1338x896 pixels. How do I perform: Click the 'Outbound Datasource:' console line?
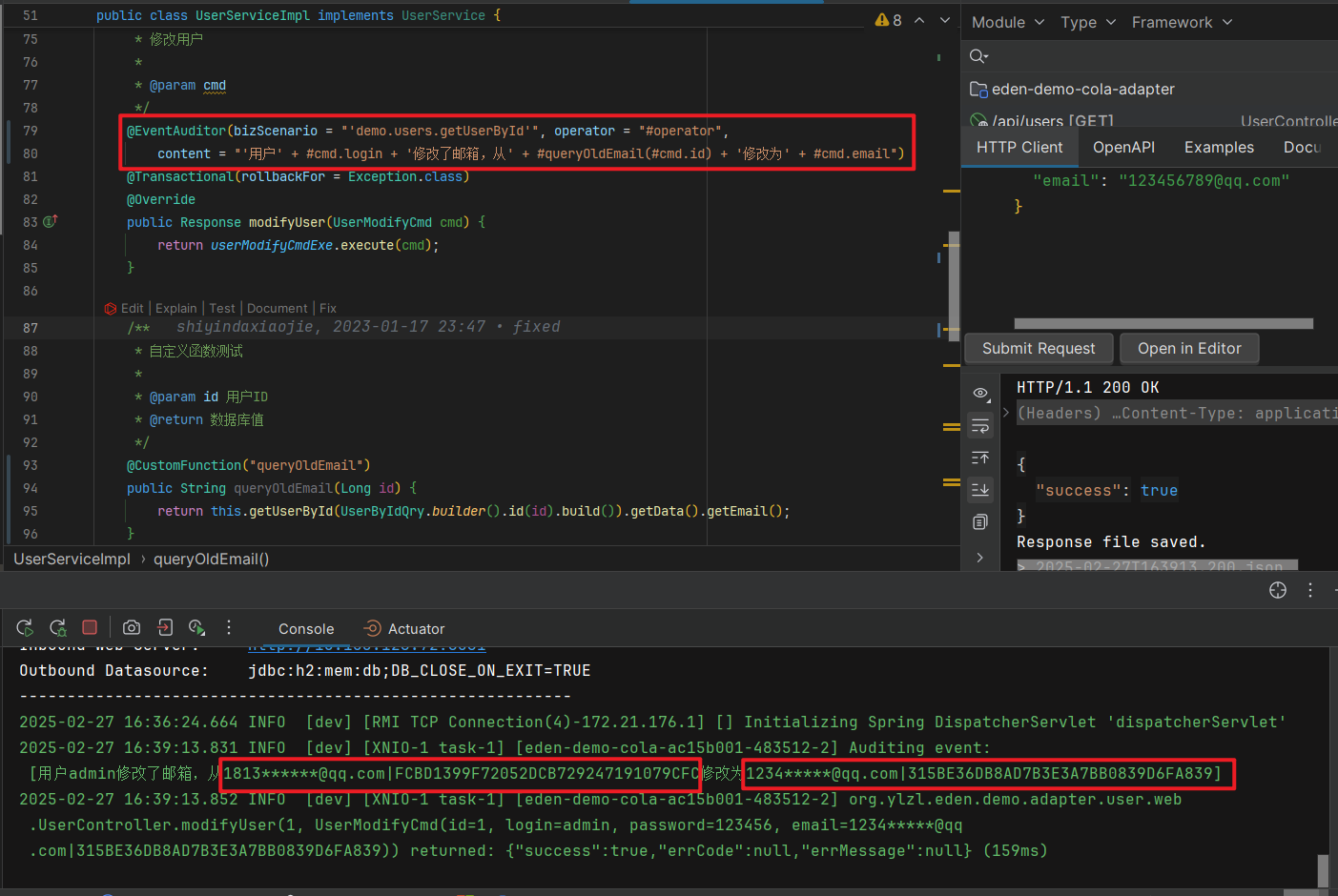click(113, 670)
